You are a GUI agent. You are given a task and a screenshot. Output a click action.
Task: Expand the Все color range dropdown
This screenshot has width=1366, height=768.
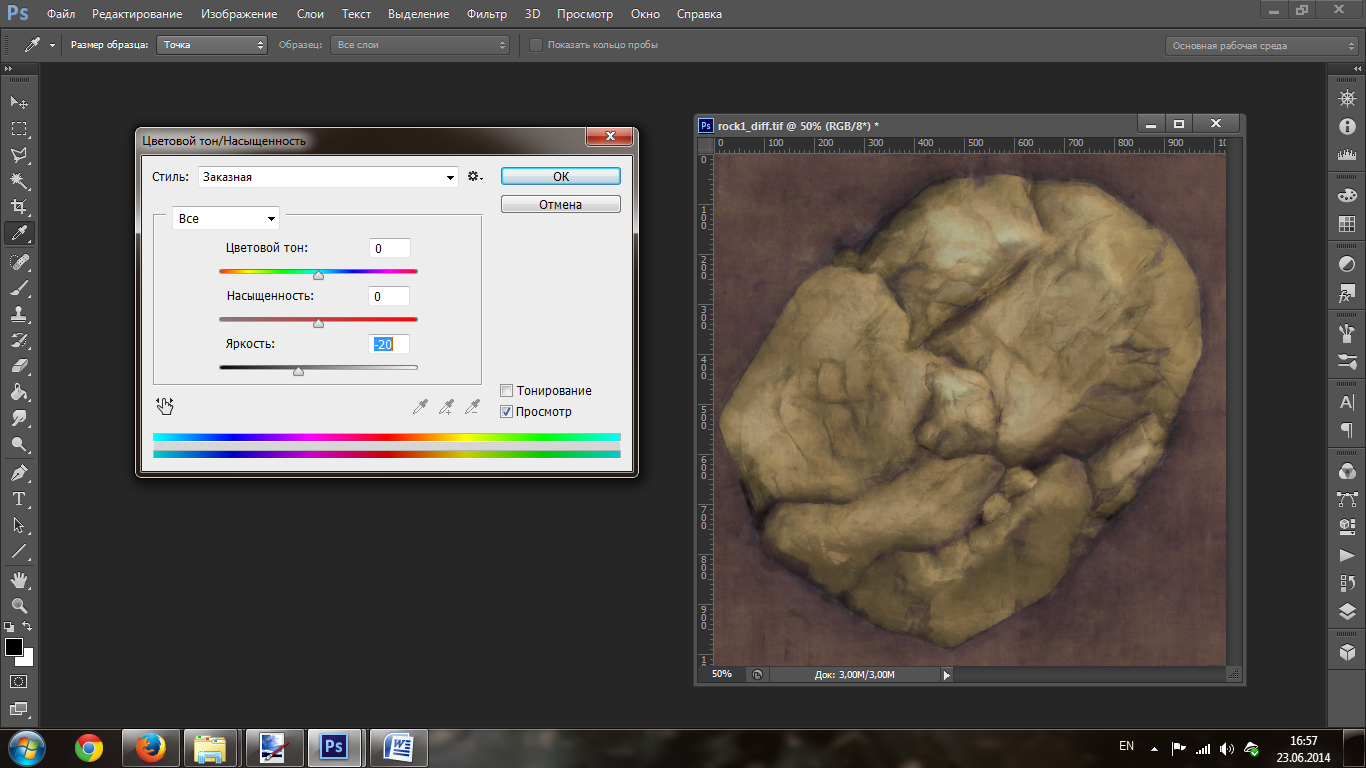pos(226,219)
